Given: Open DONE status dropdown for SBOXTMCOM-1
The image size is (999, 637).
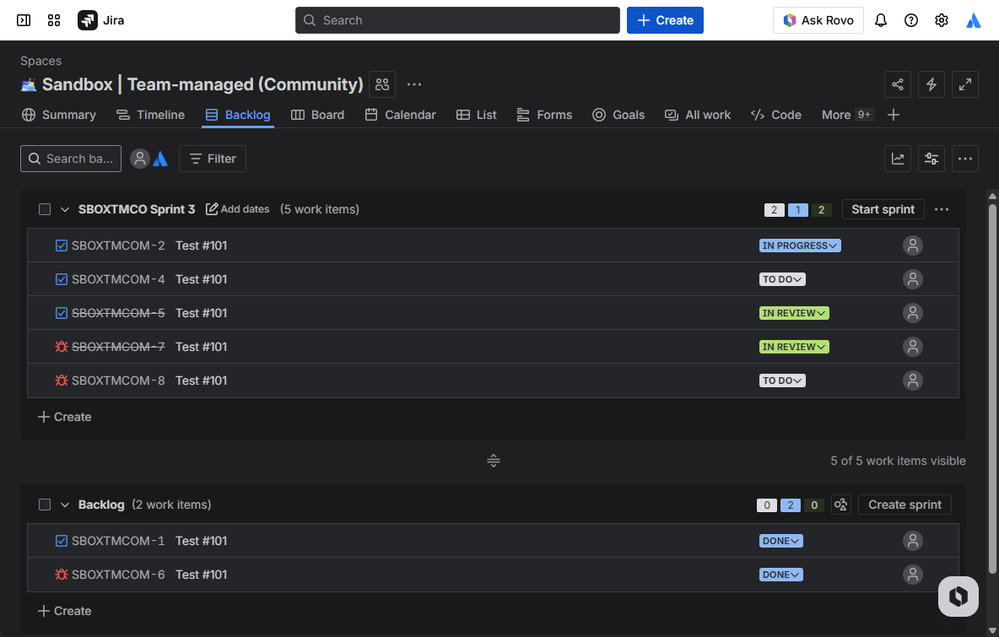Looking at the screenshot, I should click(781, 541).
